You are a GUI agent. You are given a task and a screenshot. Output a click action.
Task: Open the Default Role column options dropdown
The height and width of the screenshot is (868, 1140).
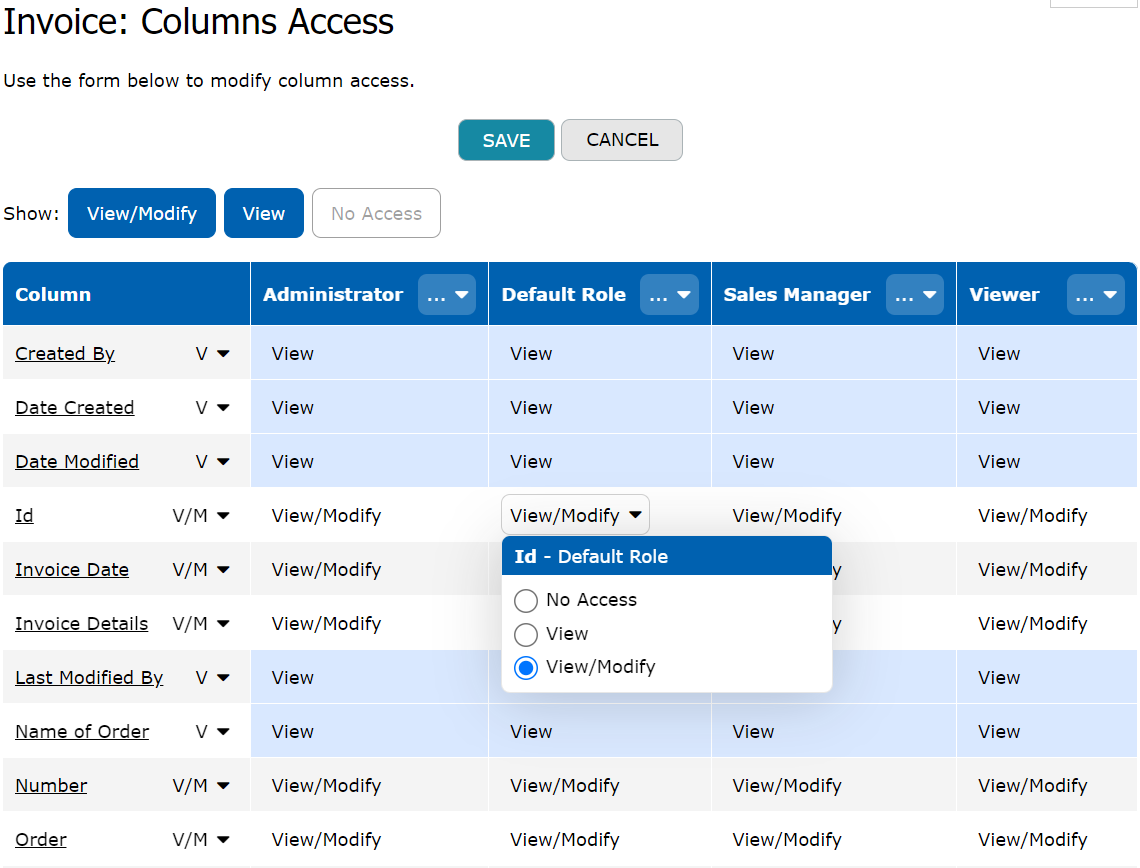point(669,294)
